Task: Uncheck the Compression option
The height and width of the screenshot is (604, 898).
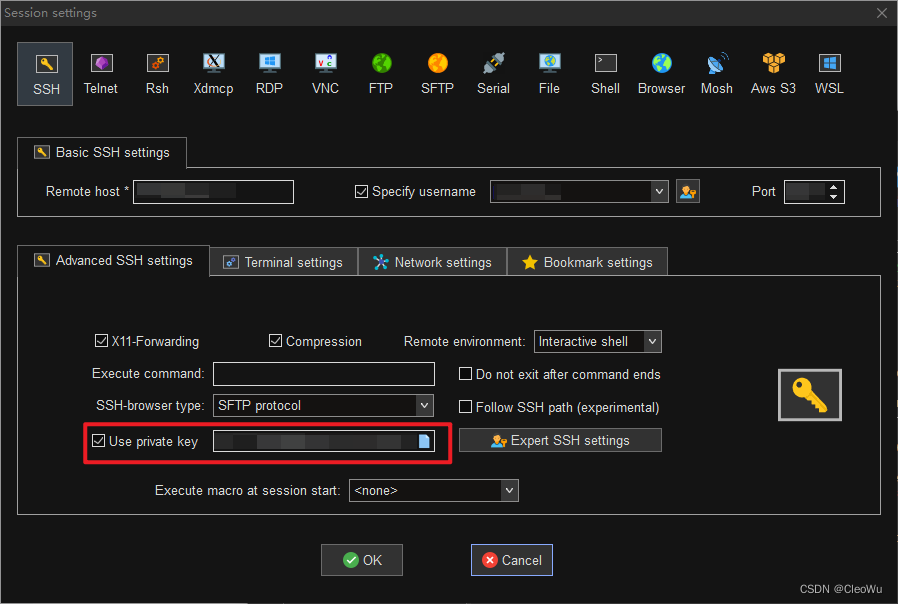Action: click(x=276, y=341)
